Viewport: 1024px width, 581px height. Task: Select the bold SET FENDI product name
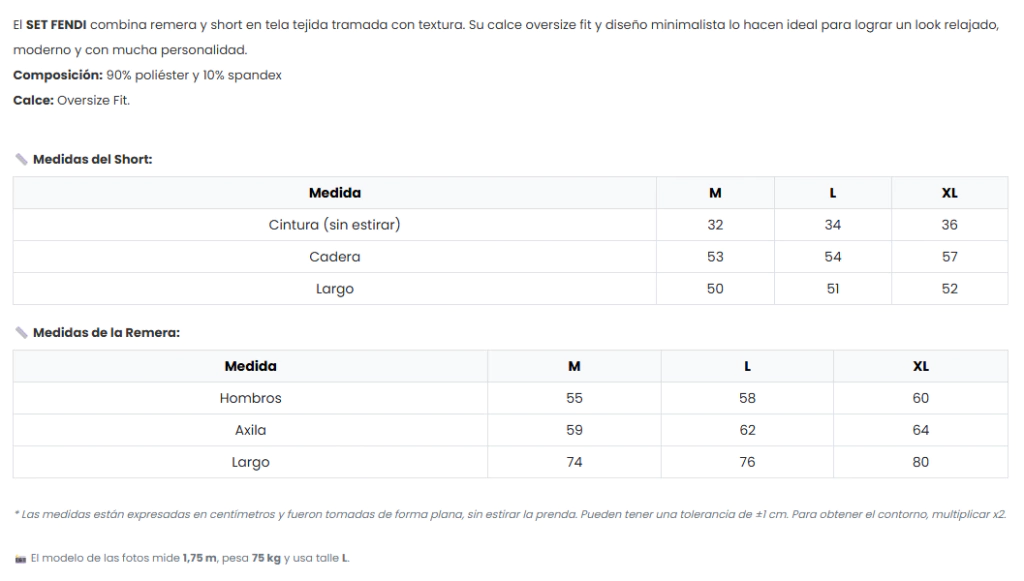(56, 24)
